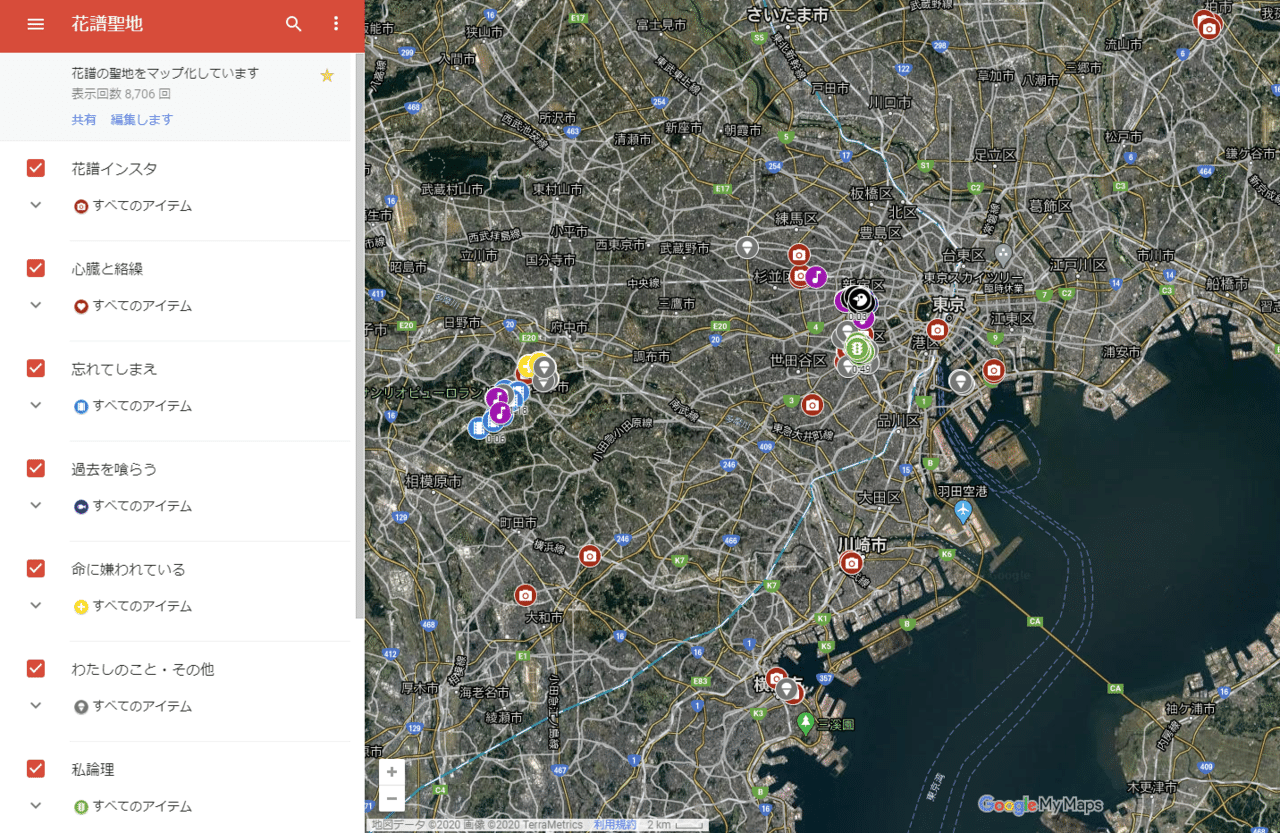Select the camera marker at 川崎市
The image size is (1280, 833).
(x=851, y=563)
